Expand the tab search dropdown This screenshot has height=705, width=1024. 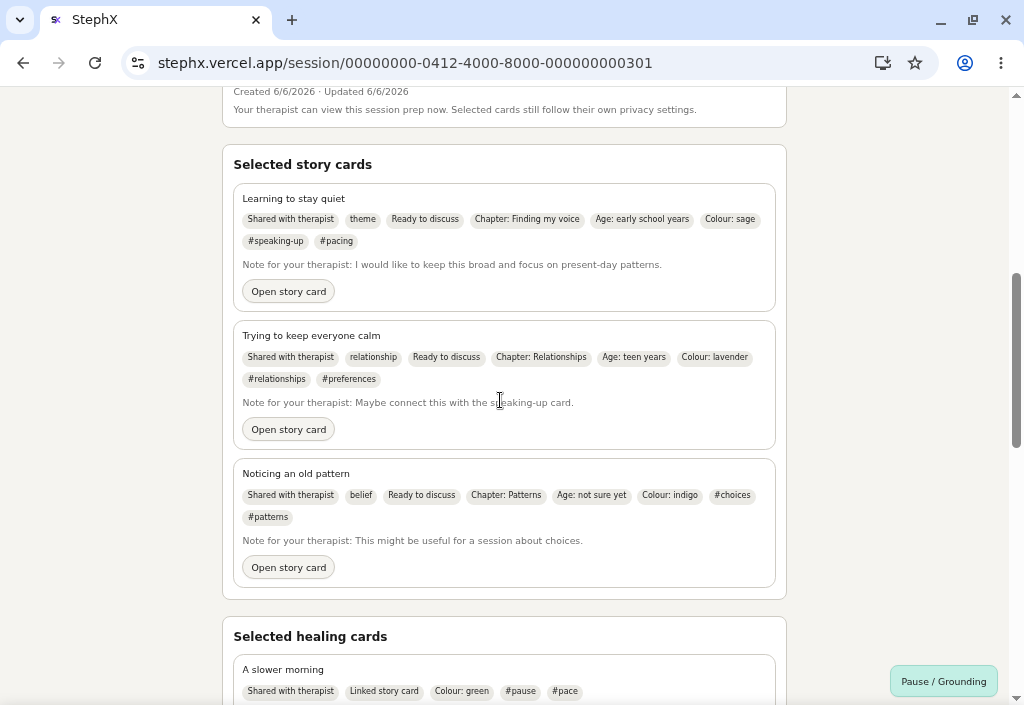click(20, 20)
